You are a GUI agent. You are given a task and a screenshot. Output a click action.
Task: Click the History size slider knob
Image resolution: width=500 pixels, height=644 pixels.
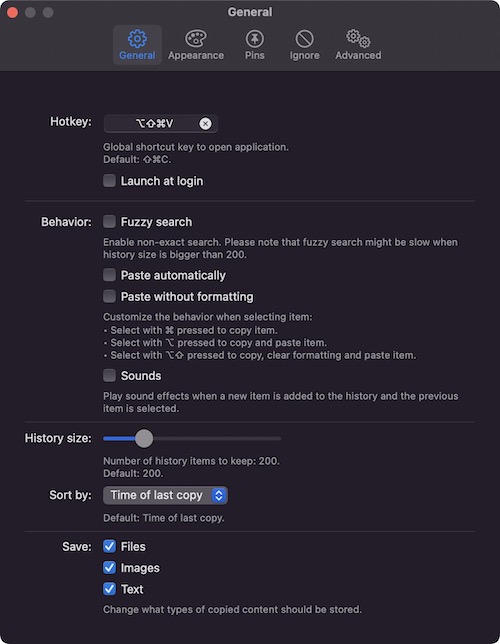(x=144, y=439)
